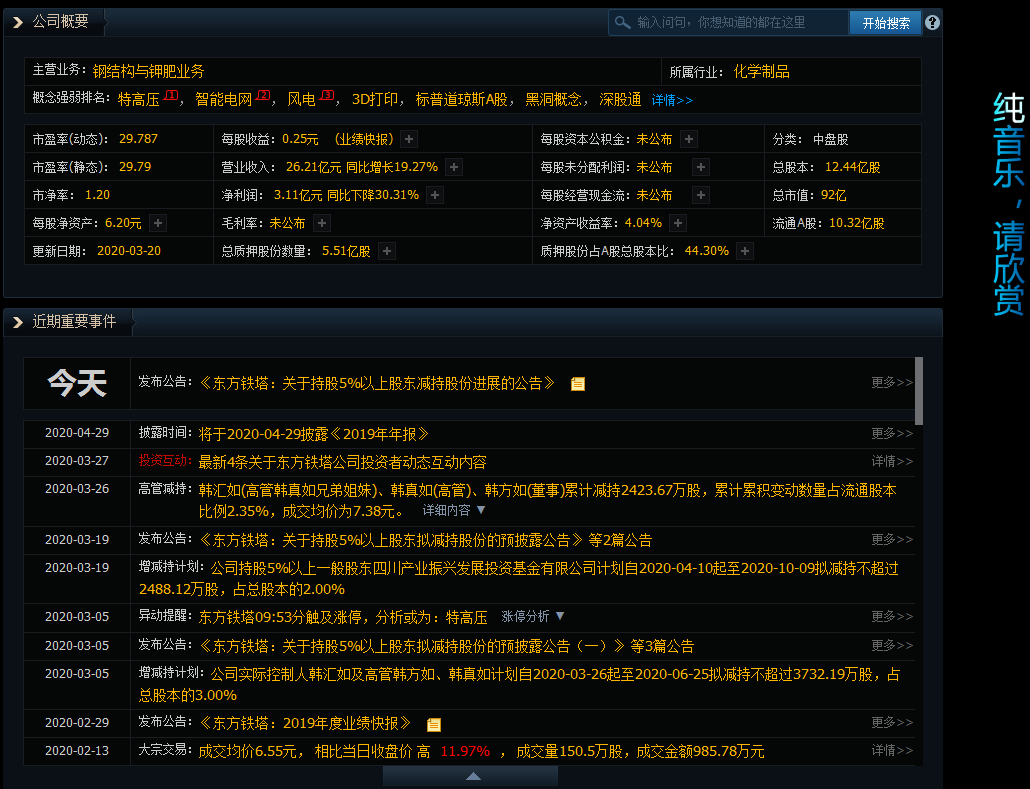This screenshot has width=1030, height=789.
Task: Click the 92亿 total market value
Action: click(x=834, y=195)
